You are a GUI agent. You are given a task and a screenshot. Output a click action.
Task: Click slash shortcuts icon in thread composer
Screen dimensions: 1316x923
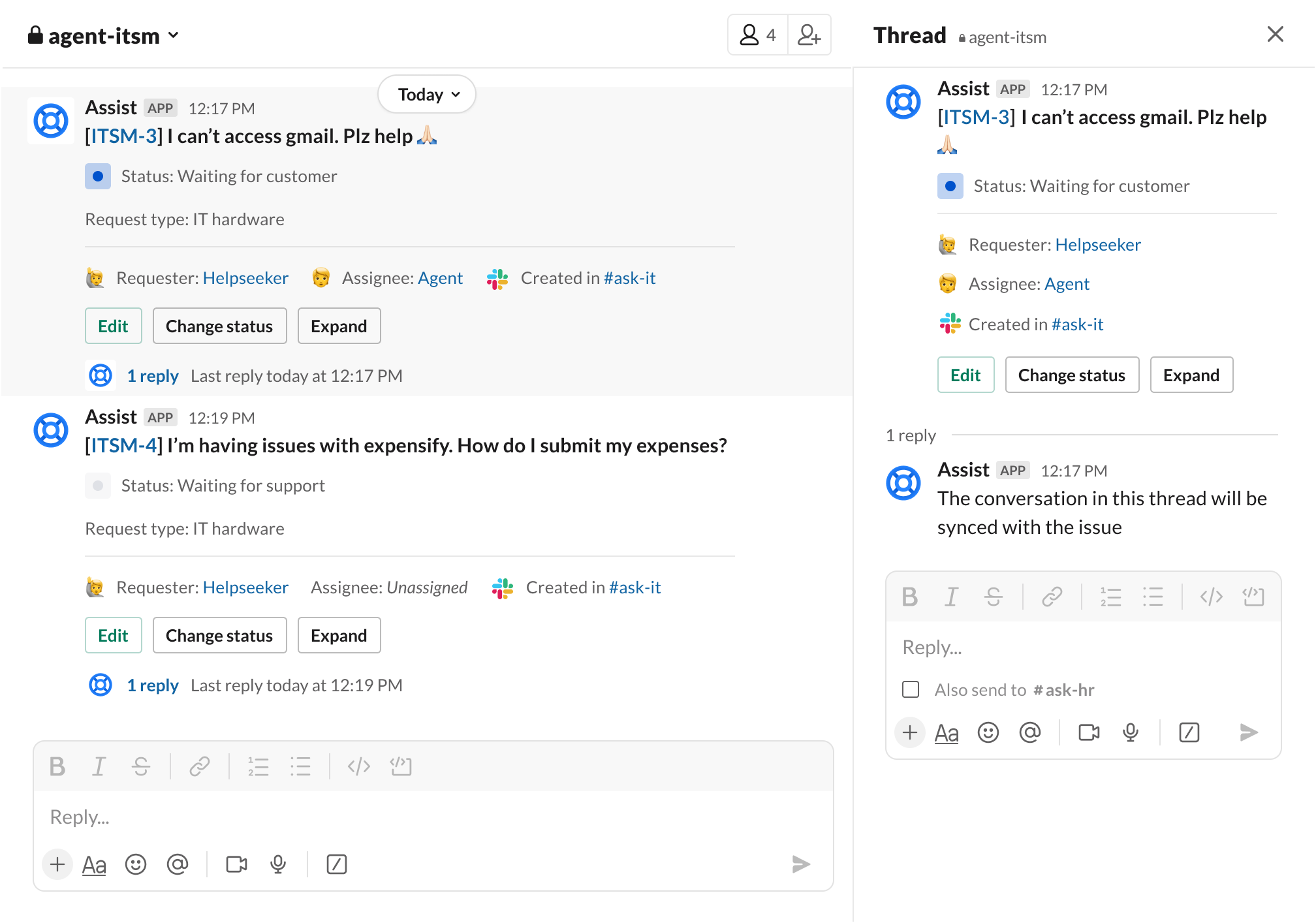(x=1189, y=732)
